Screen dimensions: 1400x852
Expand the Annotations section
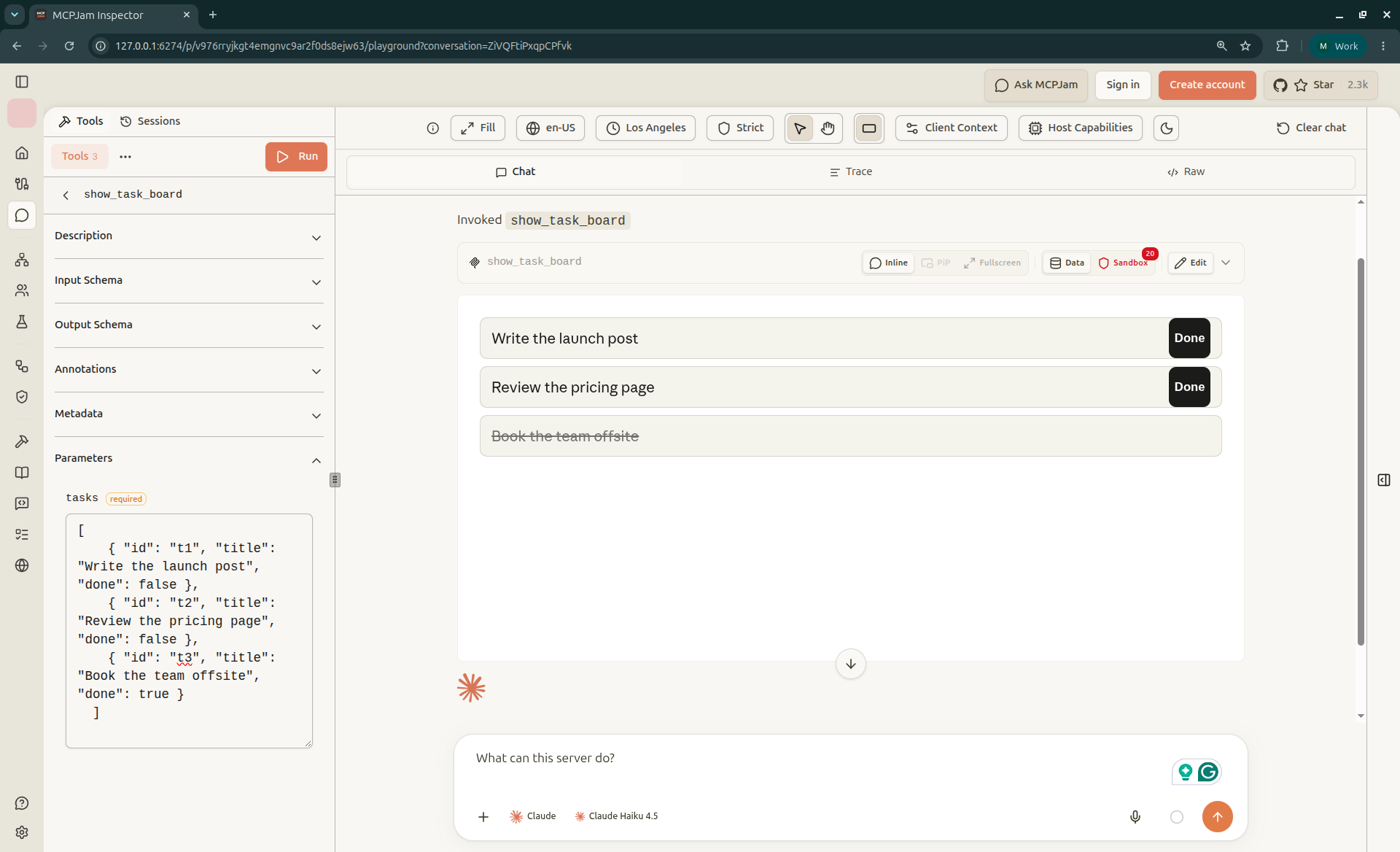point(189,370)
